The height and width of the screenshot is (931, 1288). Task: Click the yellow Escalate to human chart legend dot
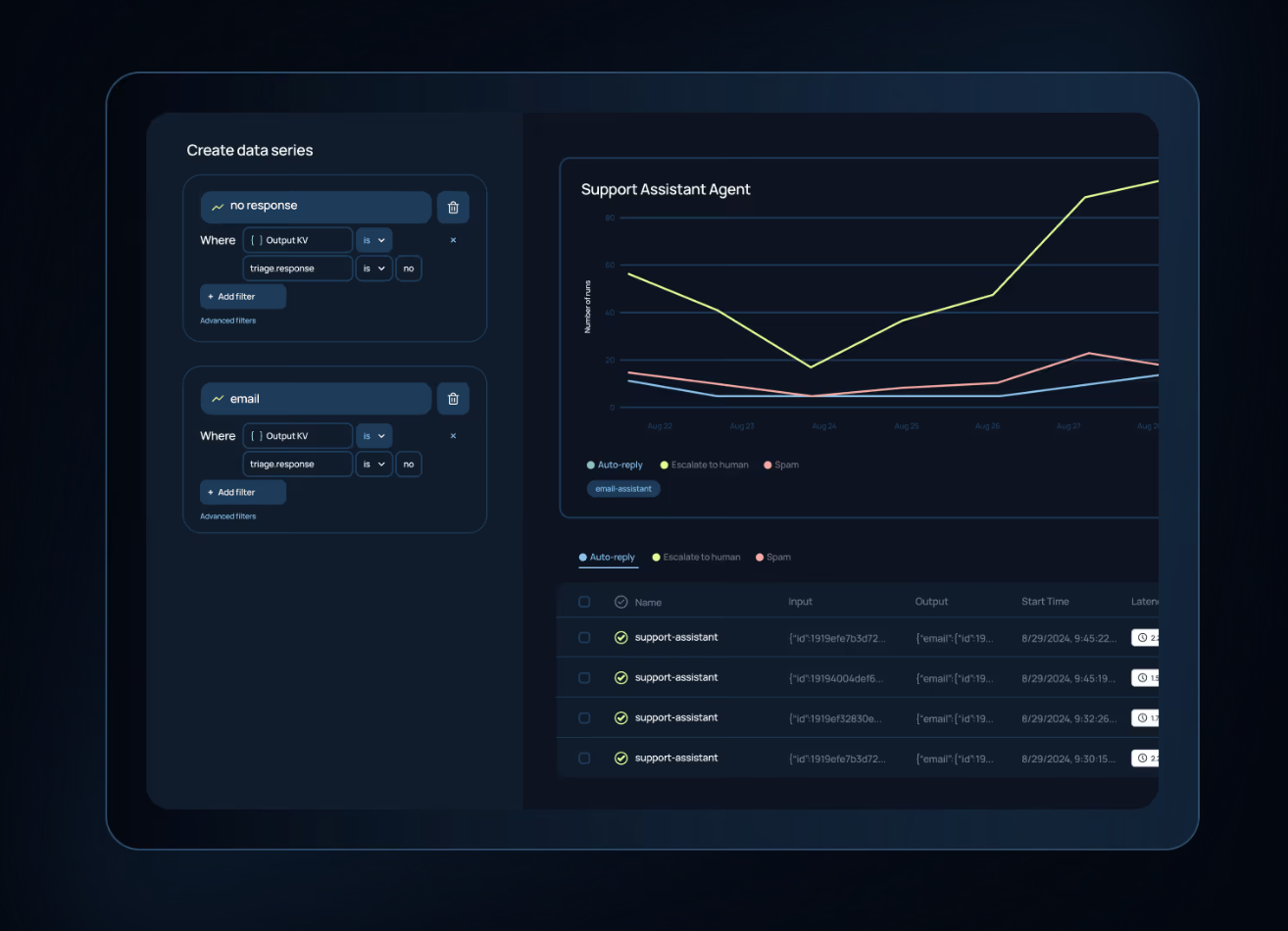pyautogui.click(x=665, y=465)
